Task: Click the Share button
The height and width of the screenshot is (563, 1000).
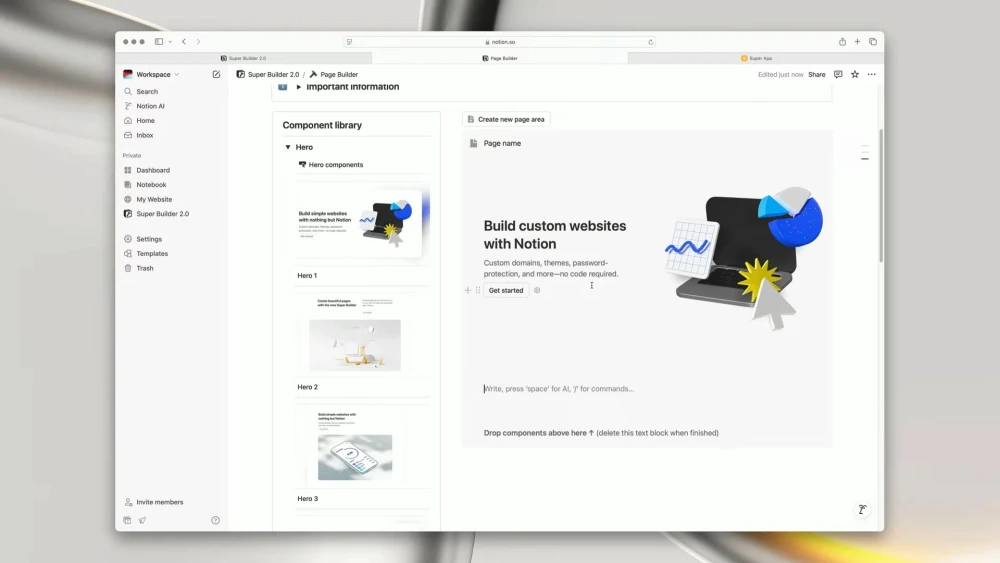Action: (x=816, y=75)
